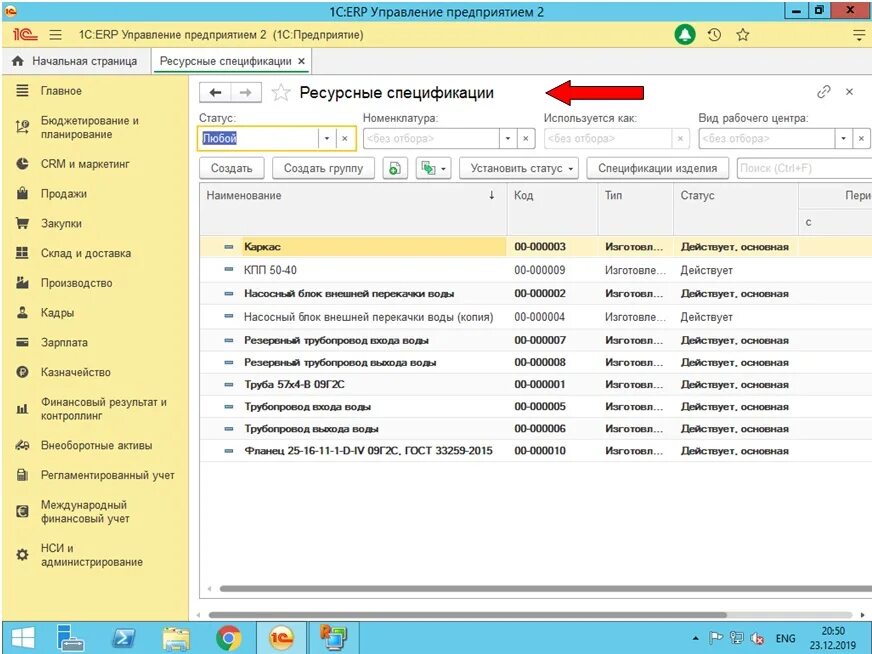This screenshot has width=872, height=654.
Task: Open Регламентированный учет section
Action: coord(107,475)
